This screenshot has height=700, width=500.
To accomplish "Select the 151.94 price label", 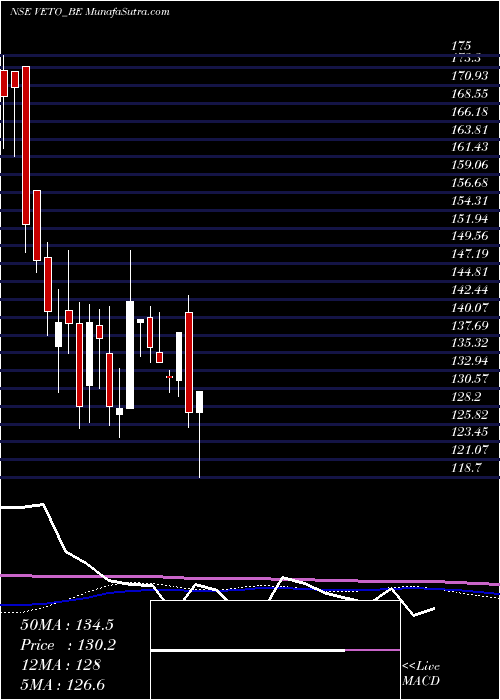I will (470, 218).
